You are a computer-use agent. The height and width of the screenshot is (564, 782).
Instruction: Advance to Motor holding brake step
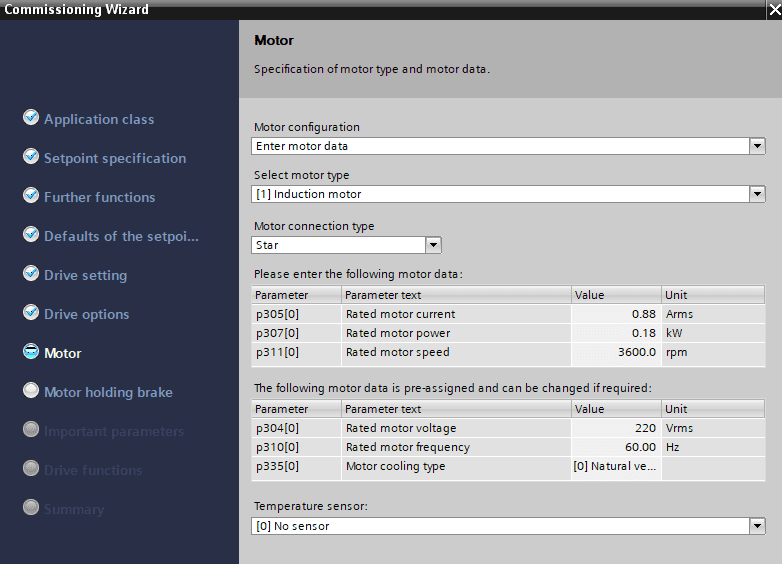coord(108,392)
